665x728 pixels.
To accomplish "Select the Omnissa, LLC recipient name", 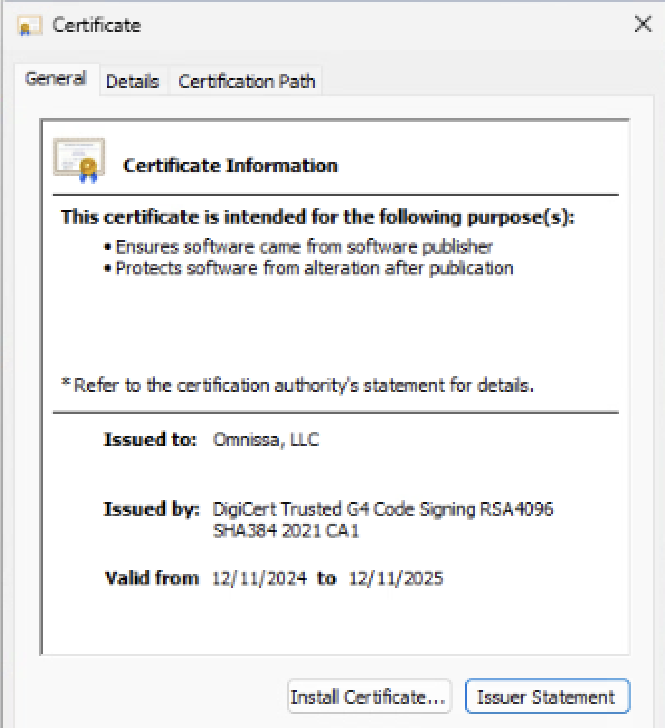I will coord(266,440).
